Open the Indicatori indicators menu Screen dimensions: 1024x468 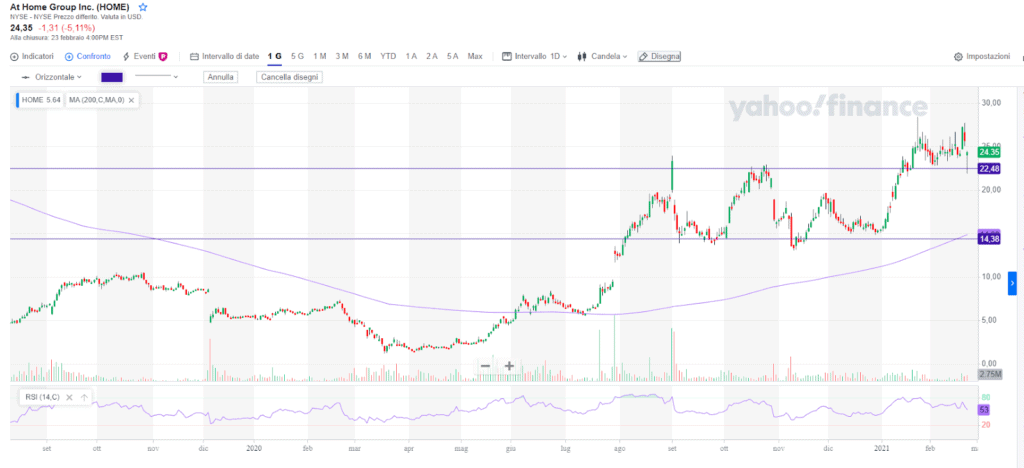[32, 57]
